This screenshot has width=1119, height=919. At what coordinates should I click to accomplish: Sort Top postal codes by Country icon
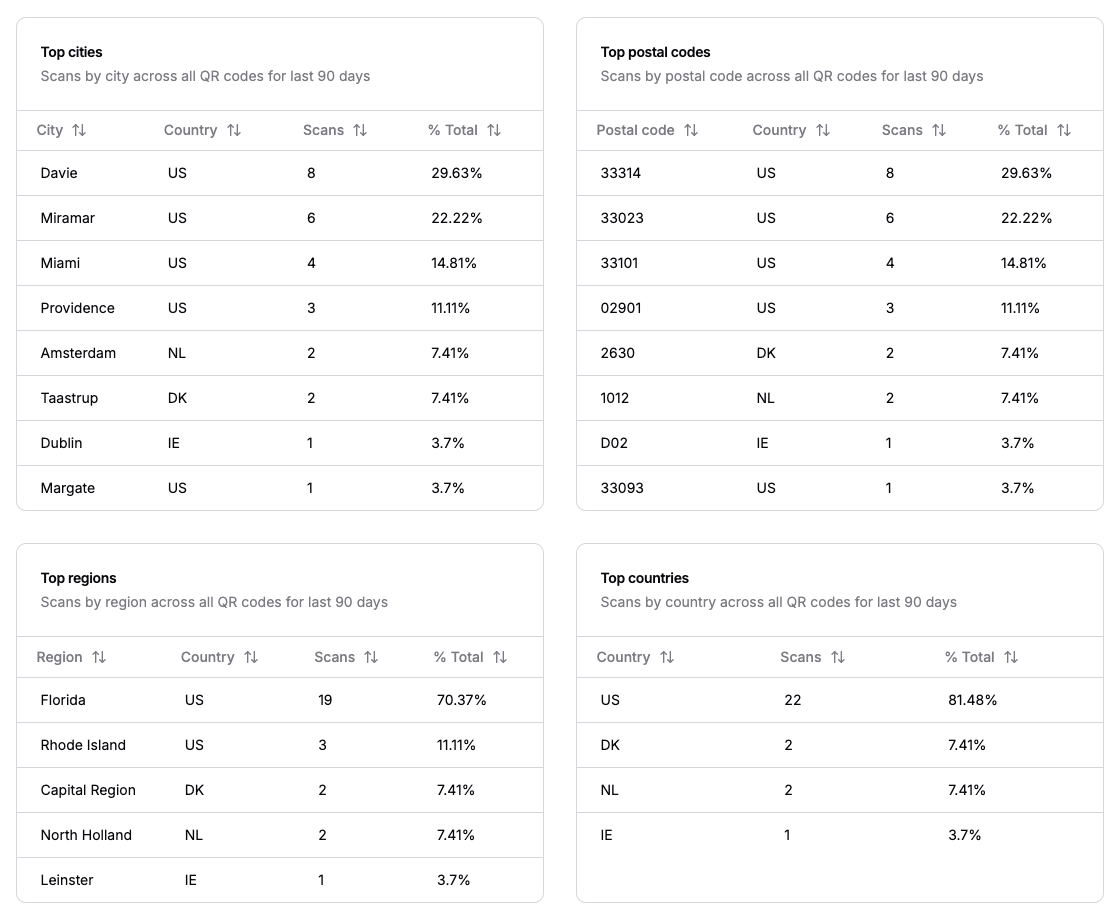(823, 130)
